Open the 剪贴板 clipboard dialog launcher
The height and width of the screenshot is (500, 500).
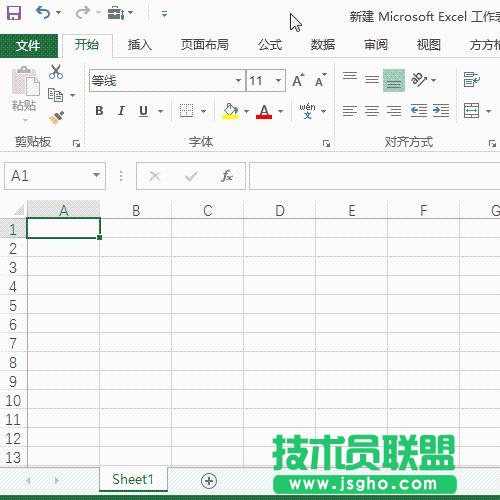click(77, 143)
